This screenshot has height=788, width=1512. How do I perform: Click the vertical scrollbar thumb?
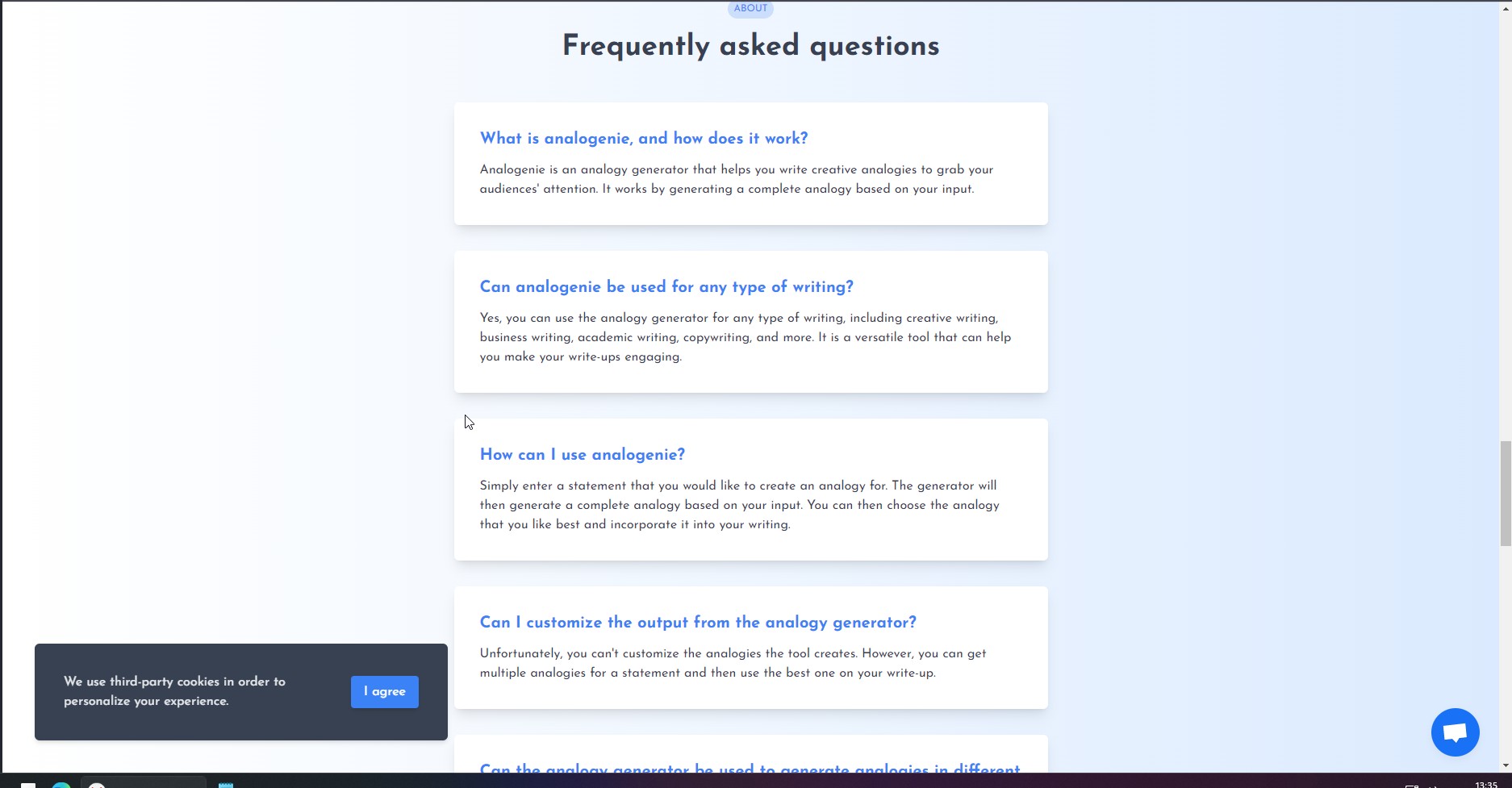point(1506,494)
